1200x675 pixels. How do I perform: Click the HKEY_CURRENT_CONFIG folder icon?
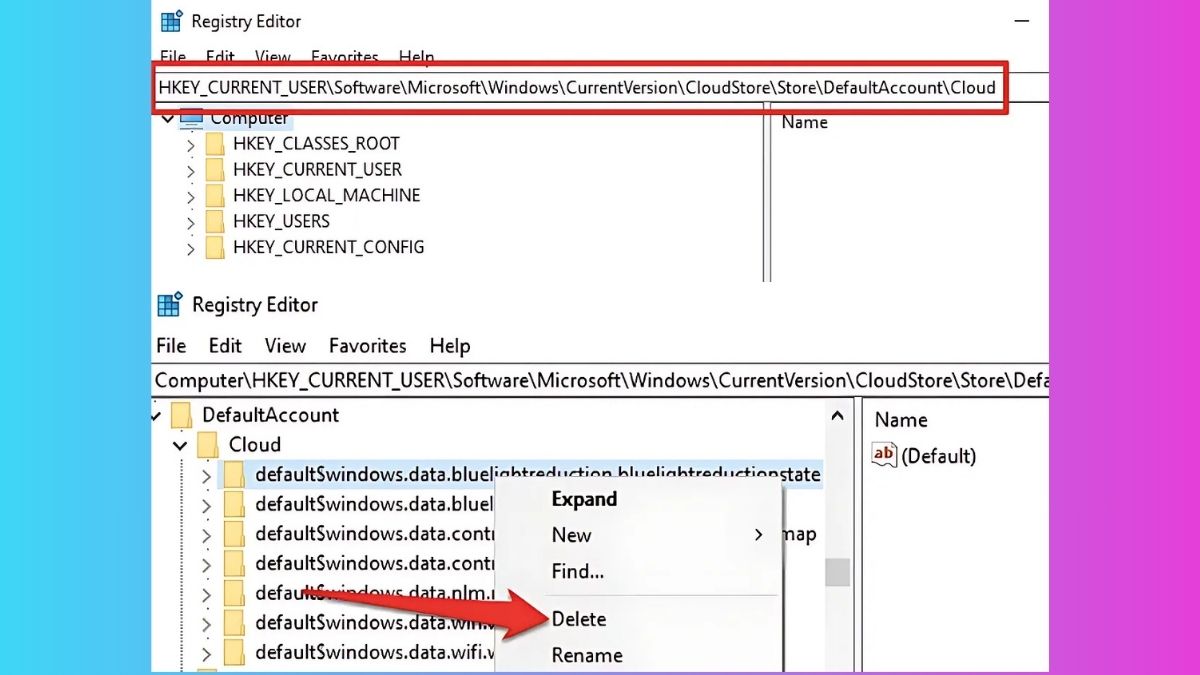point(215,247)
